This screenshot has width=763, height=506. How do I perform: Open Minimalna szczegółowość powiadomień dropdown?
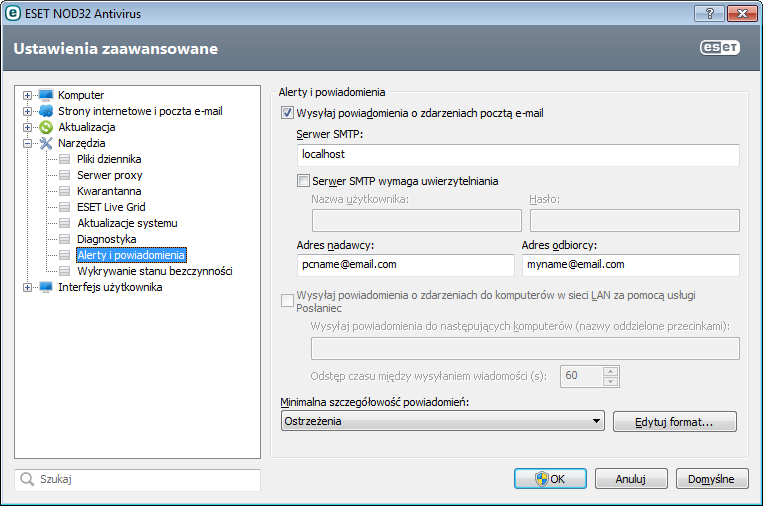tap(443, 421)
